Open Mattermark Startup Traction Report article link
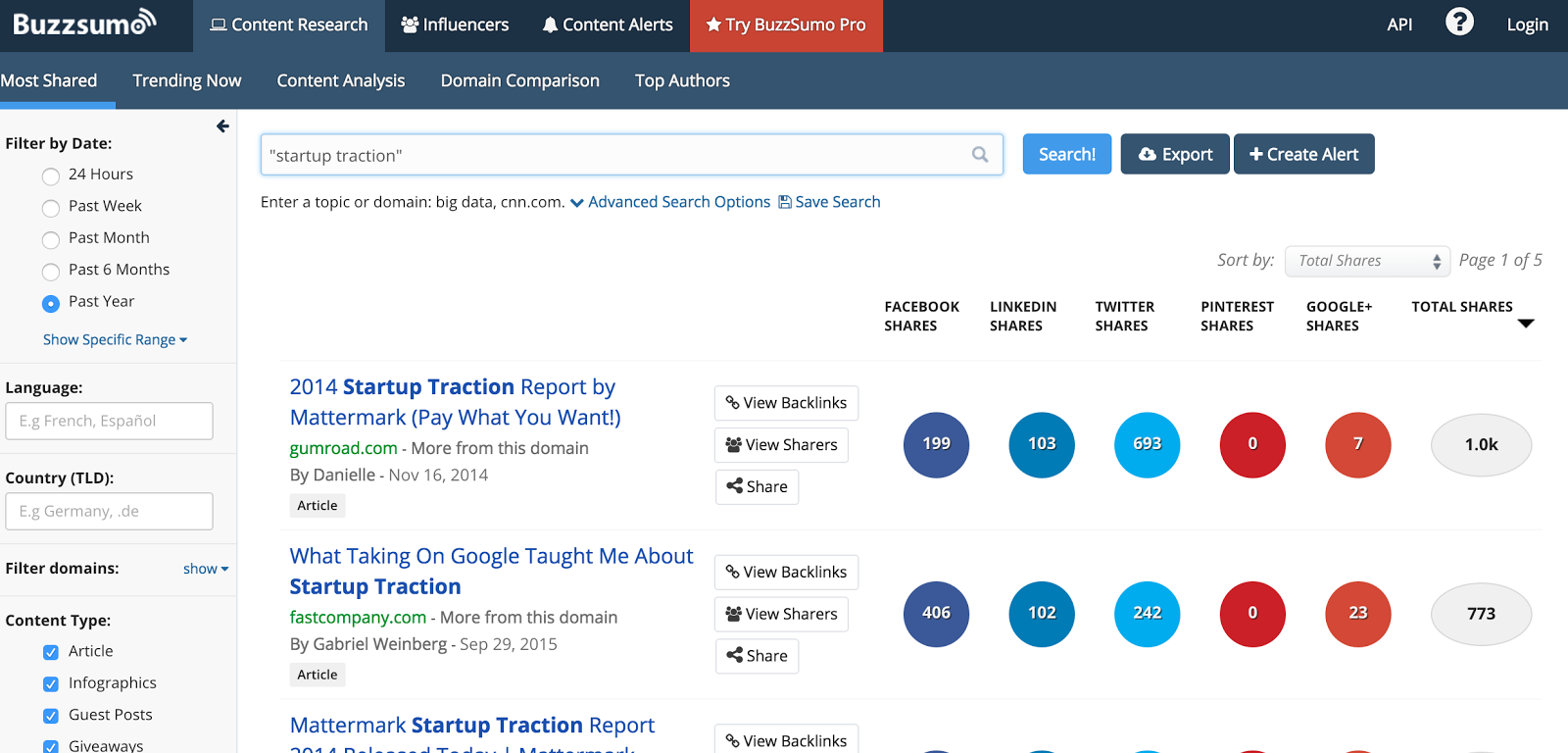 (472, 731)
